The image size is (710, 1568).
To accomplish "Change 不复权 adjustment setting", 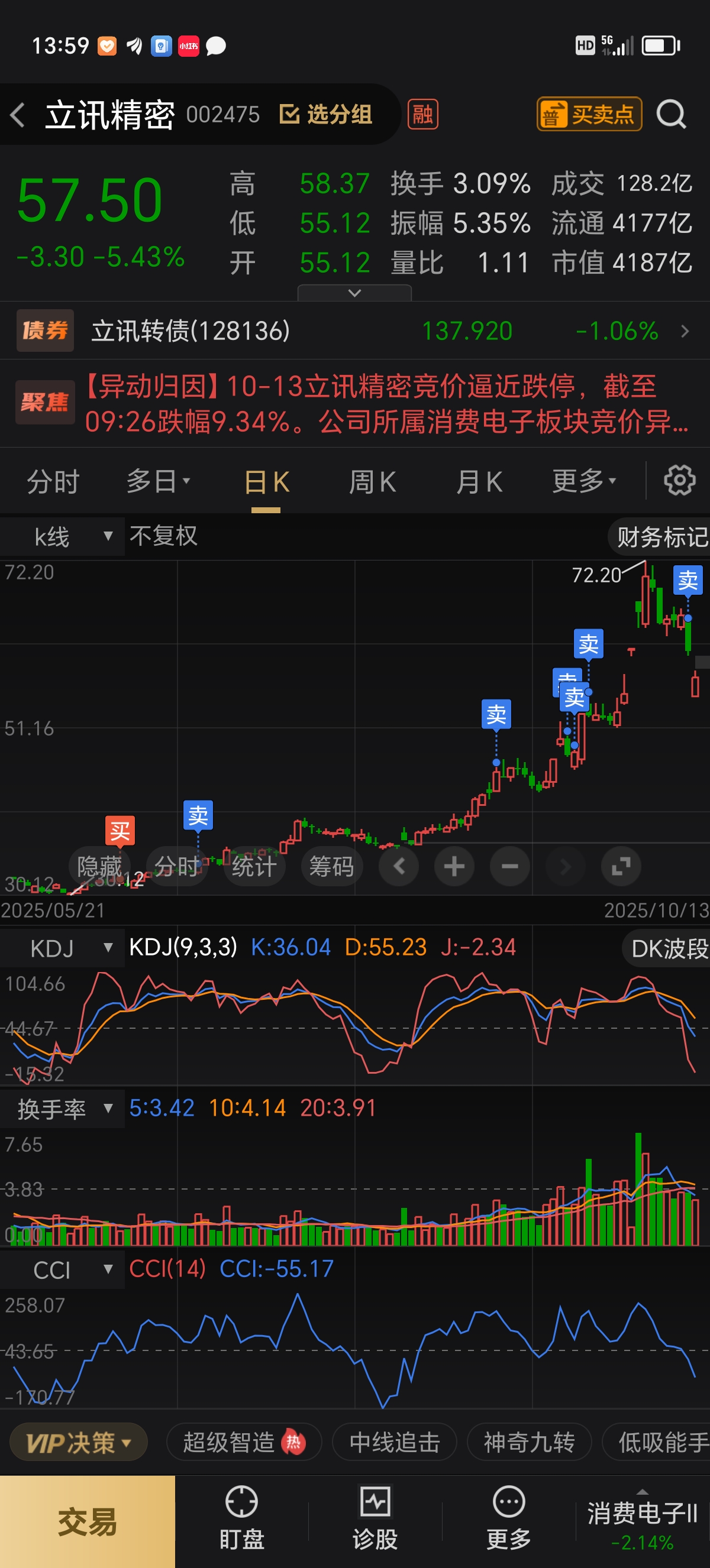I will (163, 536).
